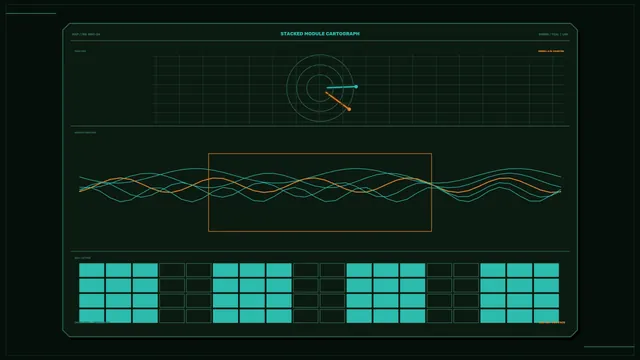Image resolution: width=640 pixels, height=360 pixels.
Task: Click the small header text left of title
Action: pyautogui.click(x=86, y=34)
